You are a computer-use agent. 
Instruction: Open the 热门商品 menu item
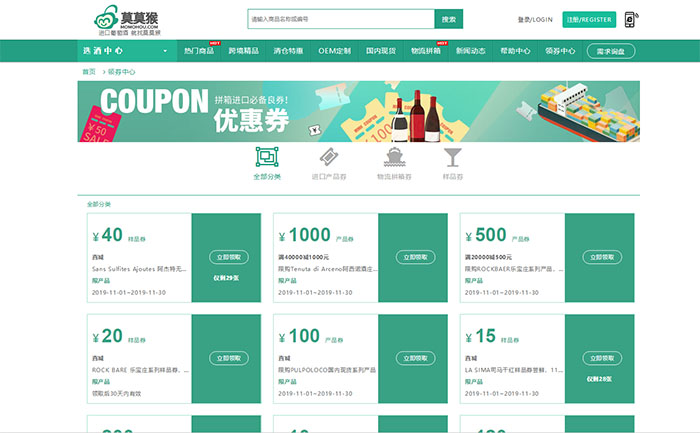(199, 50)
